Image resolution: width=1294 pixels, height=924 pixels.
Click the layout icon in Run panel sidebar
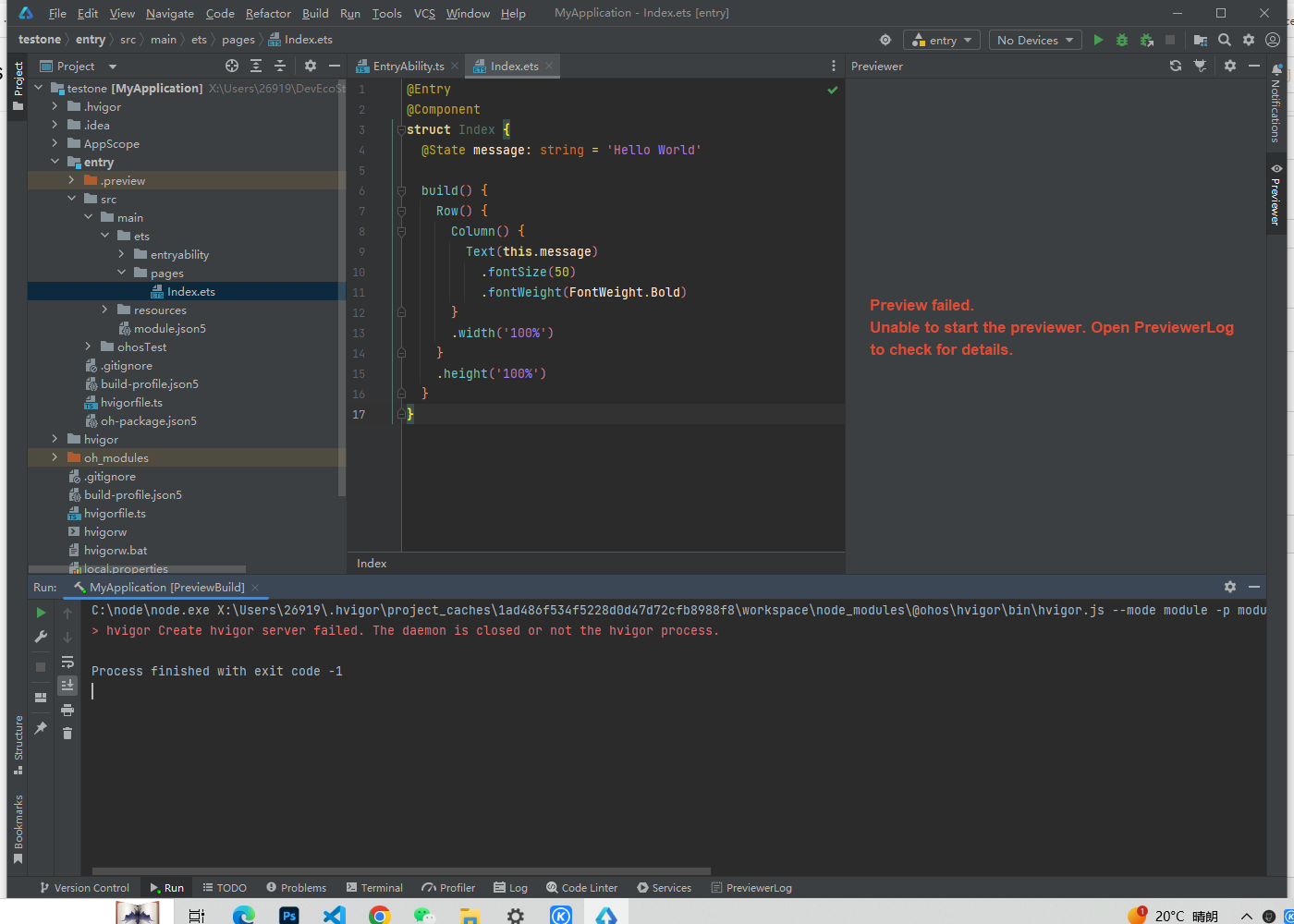[41, 698]
